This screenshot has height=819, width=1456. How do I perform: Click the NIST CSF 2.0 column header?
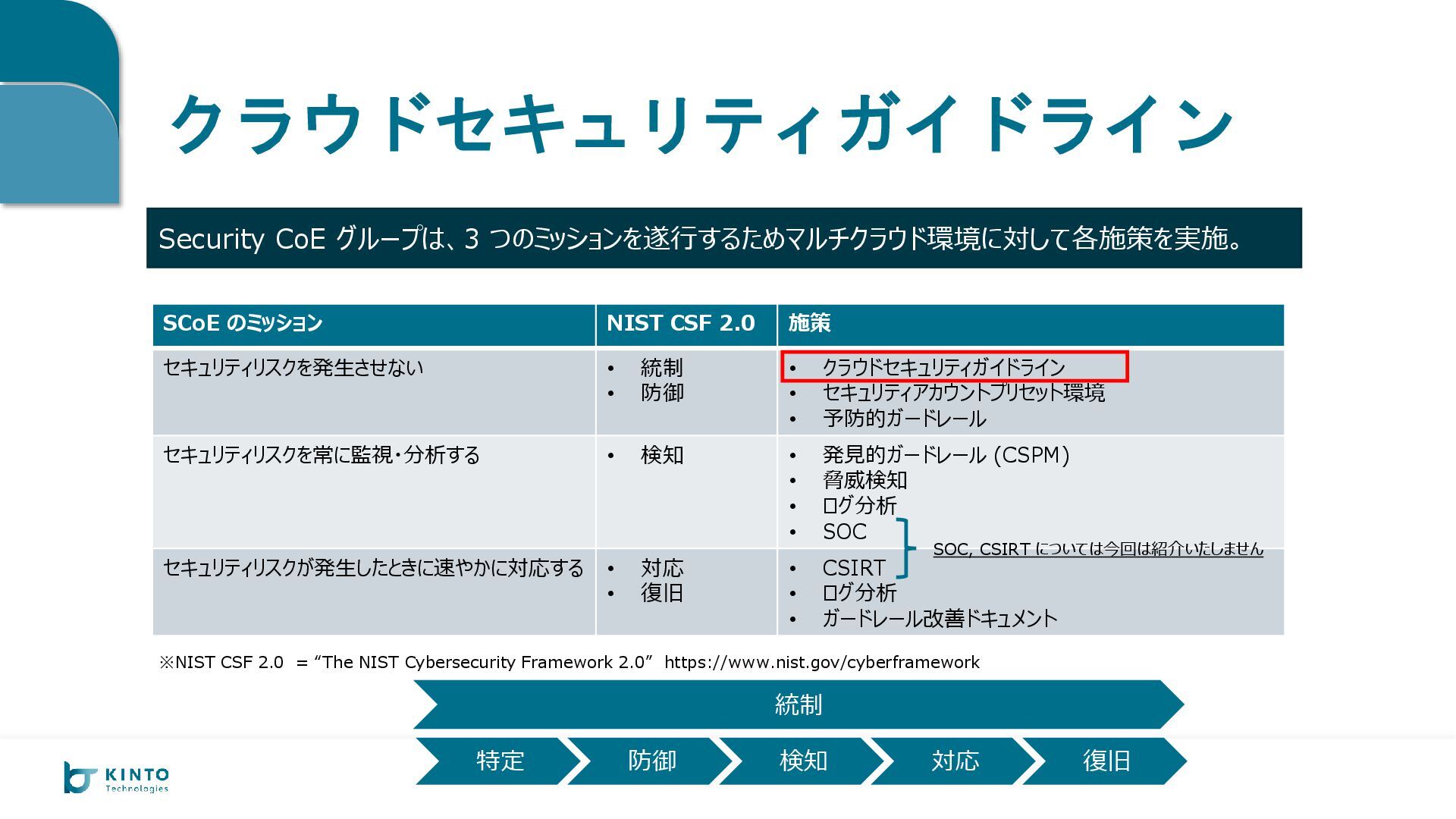680,324
